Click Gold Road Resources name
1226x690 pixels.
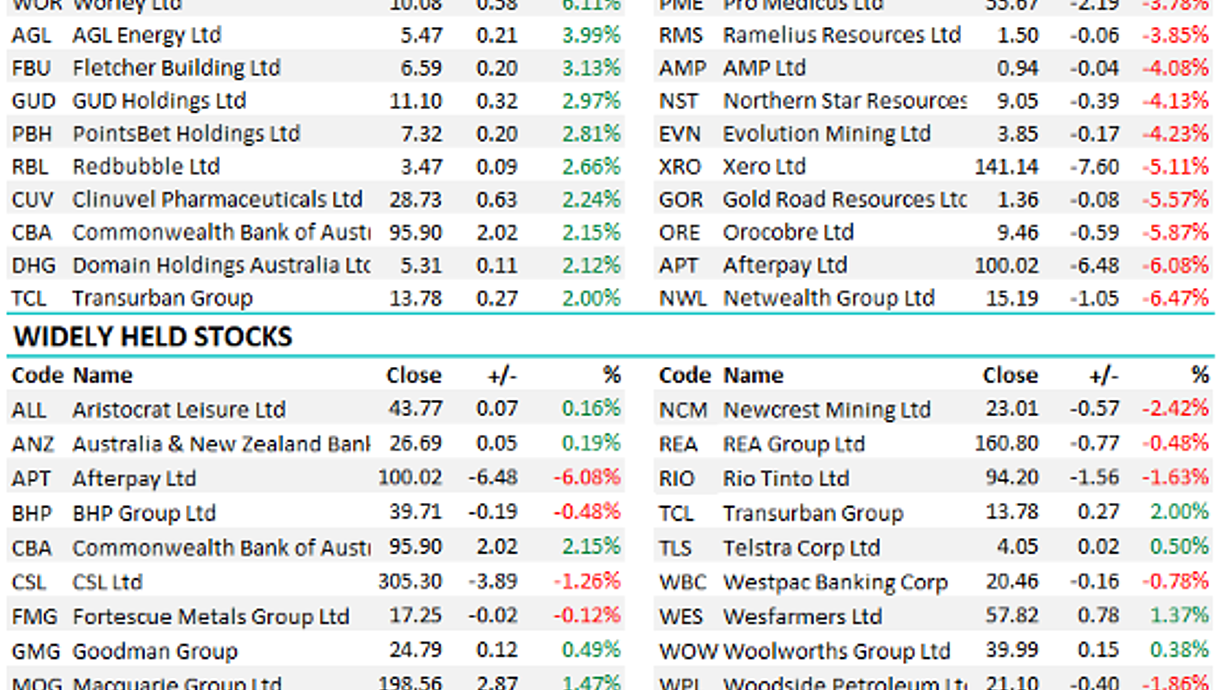(x=845, y=200)
